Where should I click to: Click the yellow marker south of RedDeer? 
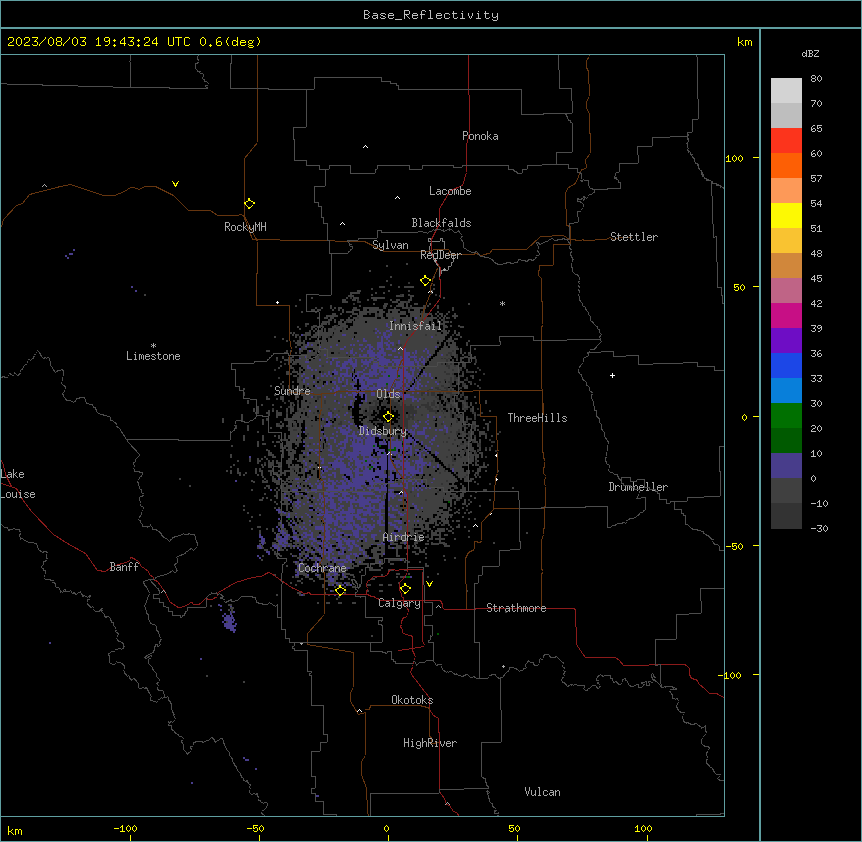425,281
